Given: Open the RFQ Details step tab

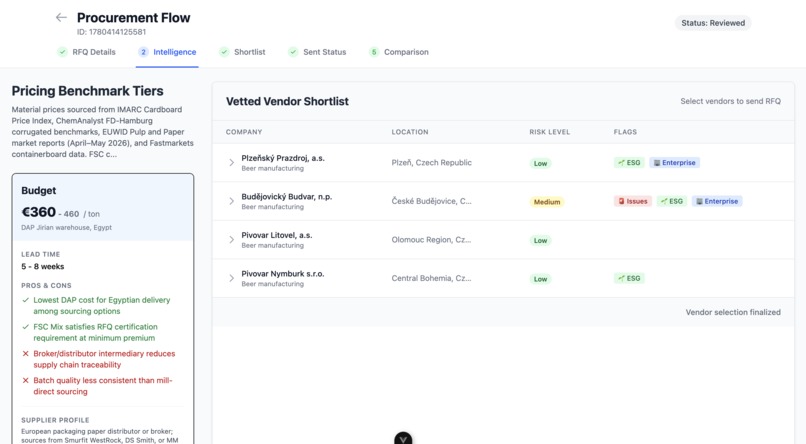Looking at the screenshot, I should point(87,52).
